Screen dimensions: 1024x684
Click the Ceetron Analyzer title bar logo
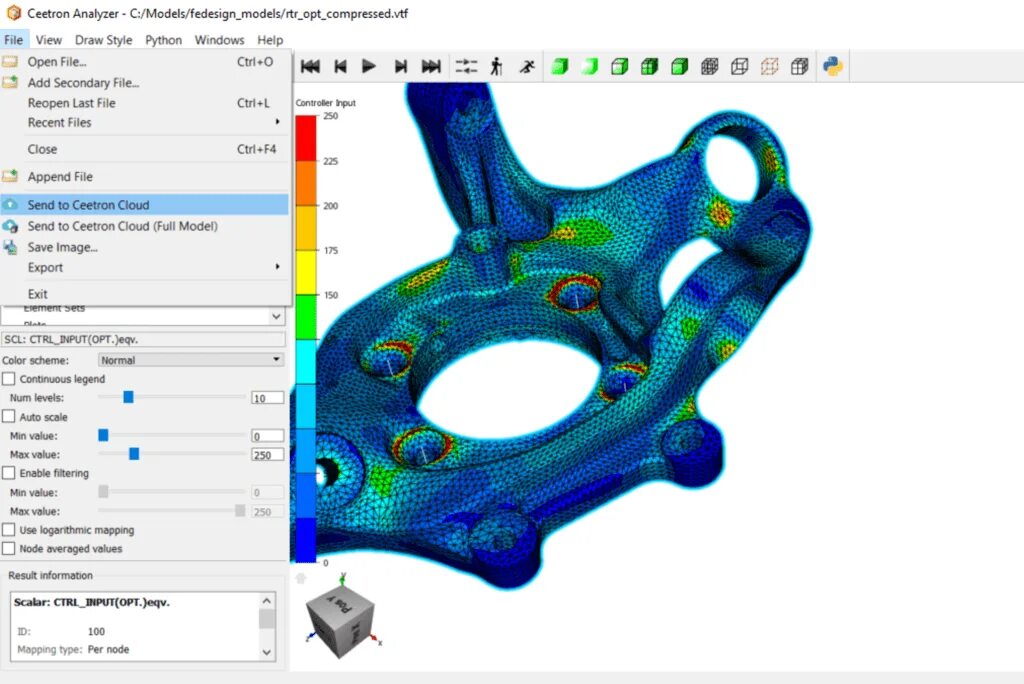[14, 12]
